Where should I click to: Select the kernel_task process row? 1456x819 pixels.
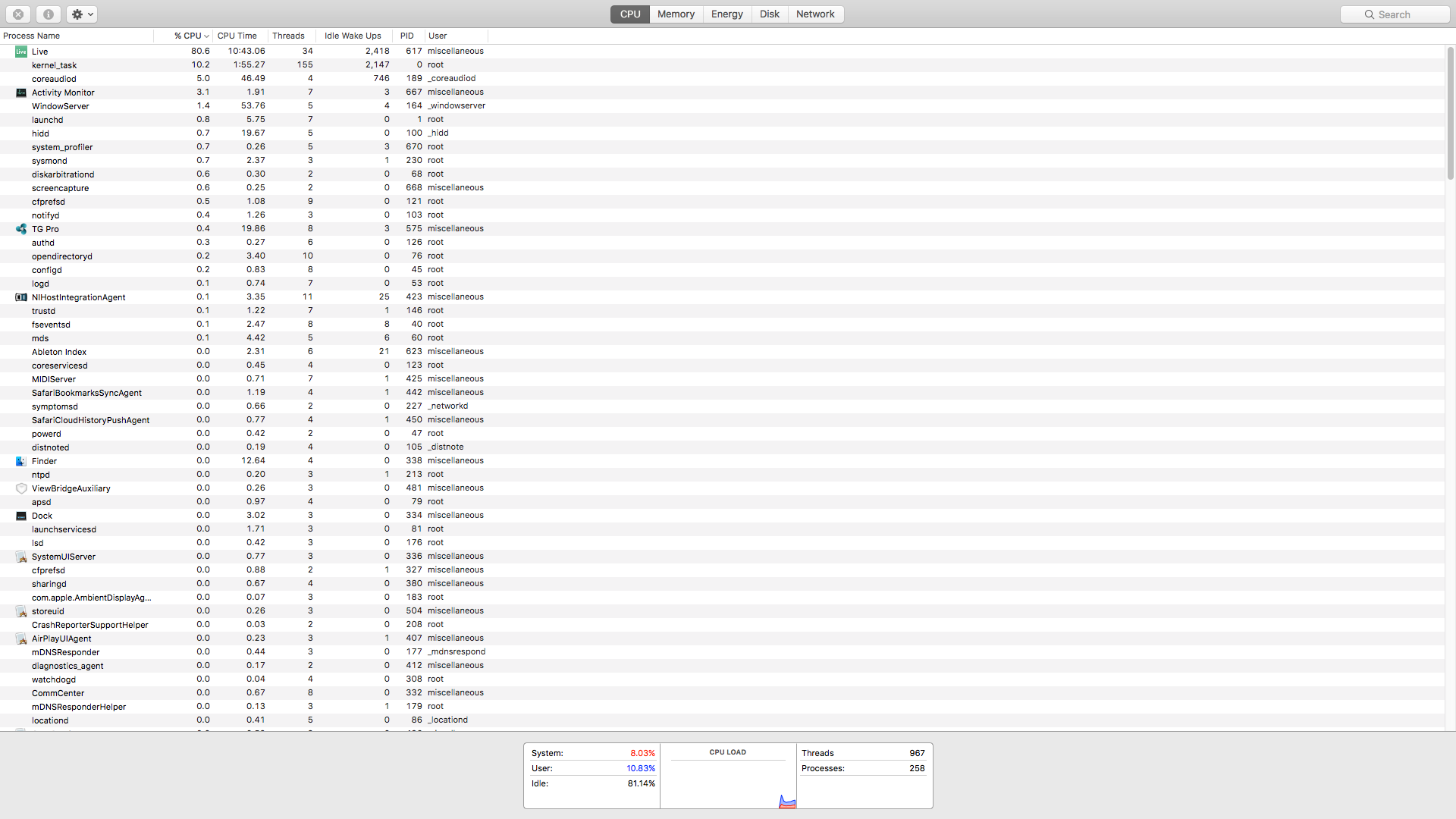click(x=722, y=65)
